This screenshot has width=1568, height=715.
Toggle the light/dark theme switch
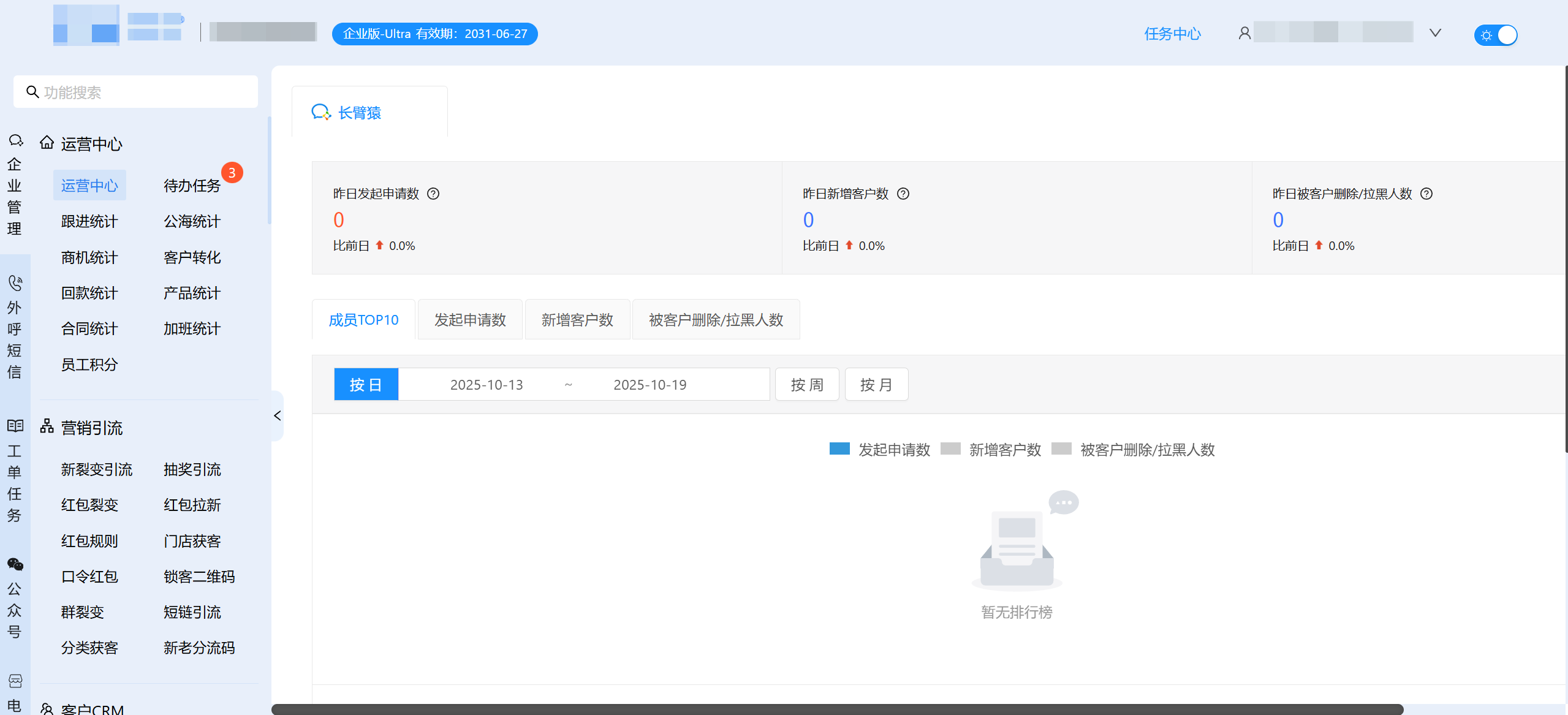[x=1496, y=35]
